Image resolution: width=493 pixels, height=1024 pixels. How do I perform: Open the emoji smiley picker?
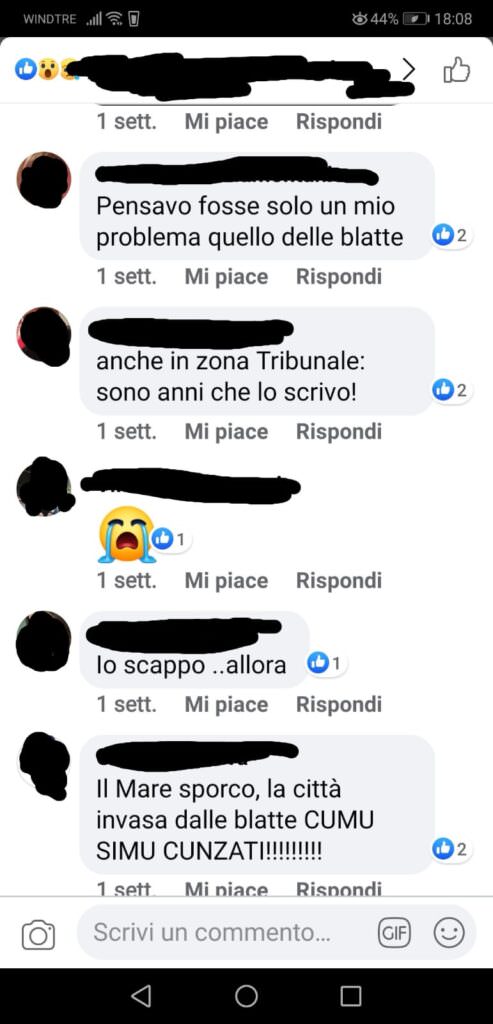point(449,933)
